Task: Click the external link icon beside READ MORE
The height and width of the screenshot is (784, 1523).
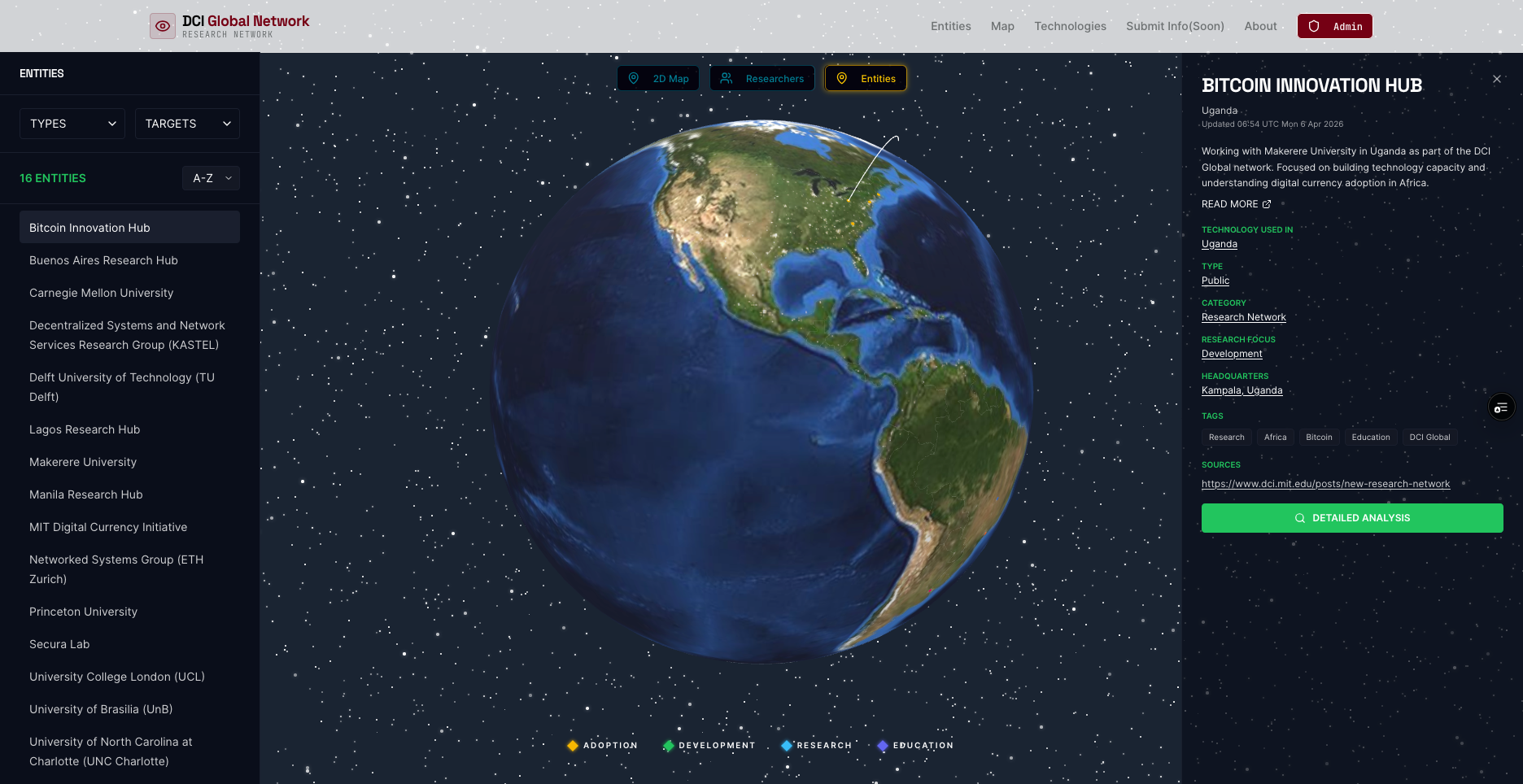Action: 1267,204
